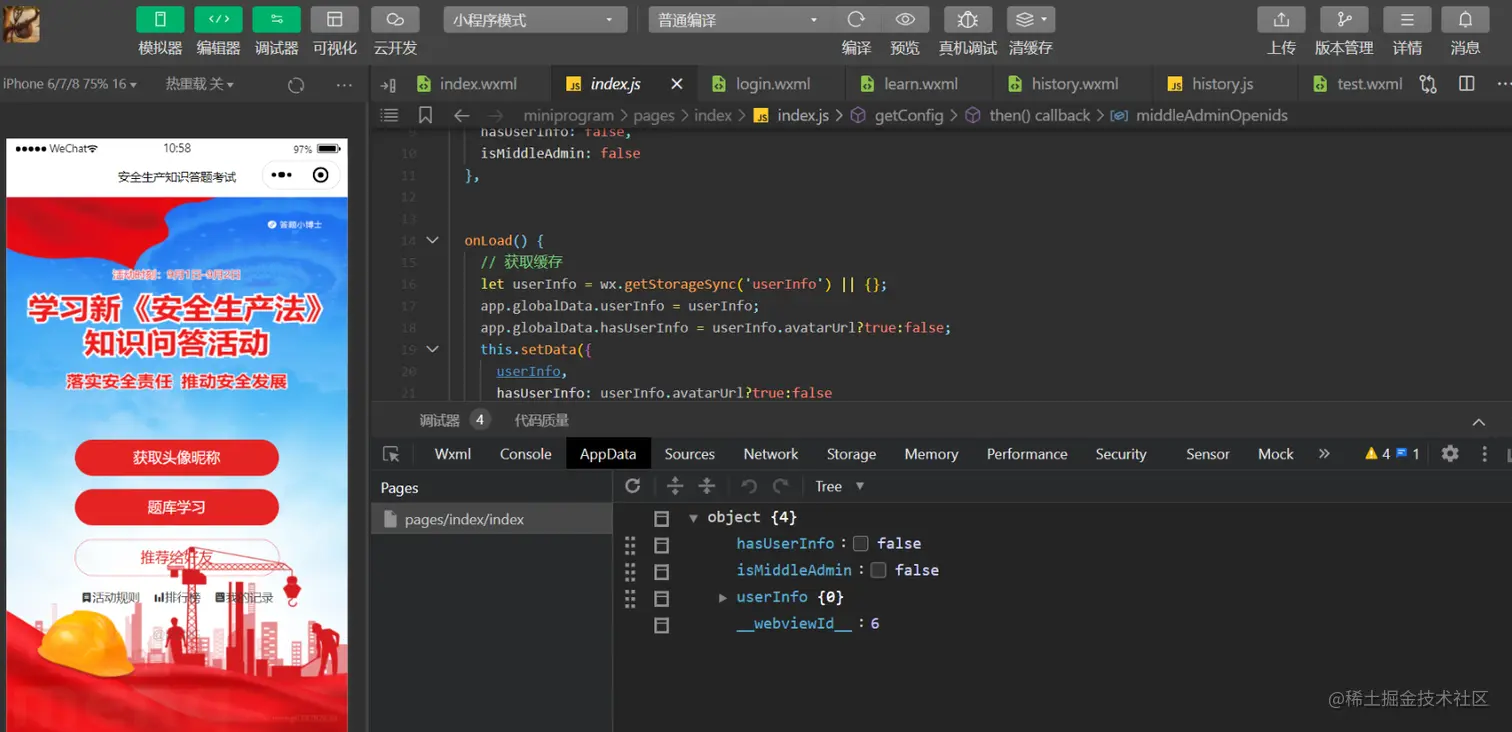
Task: Expand all AppData nodes
Action: pos(675,486)
